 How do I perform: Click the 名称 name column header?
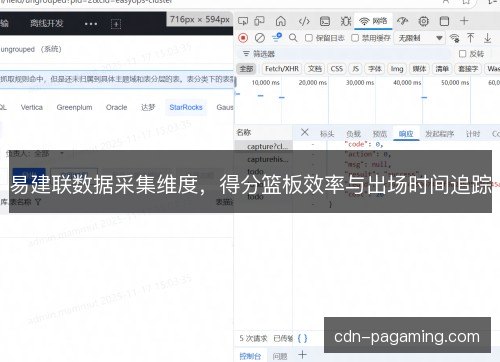coord(244,132)
